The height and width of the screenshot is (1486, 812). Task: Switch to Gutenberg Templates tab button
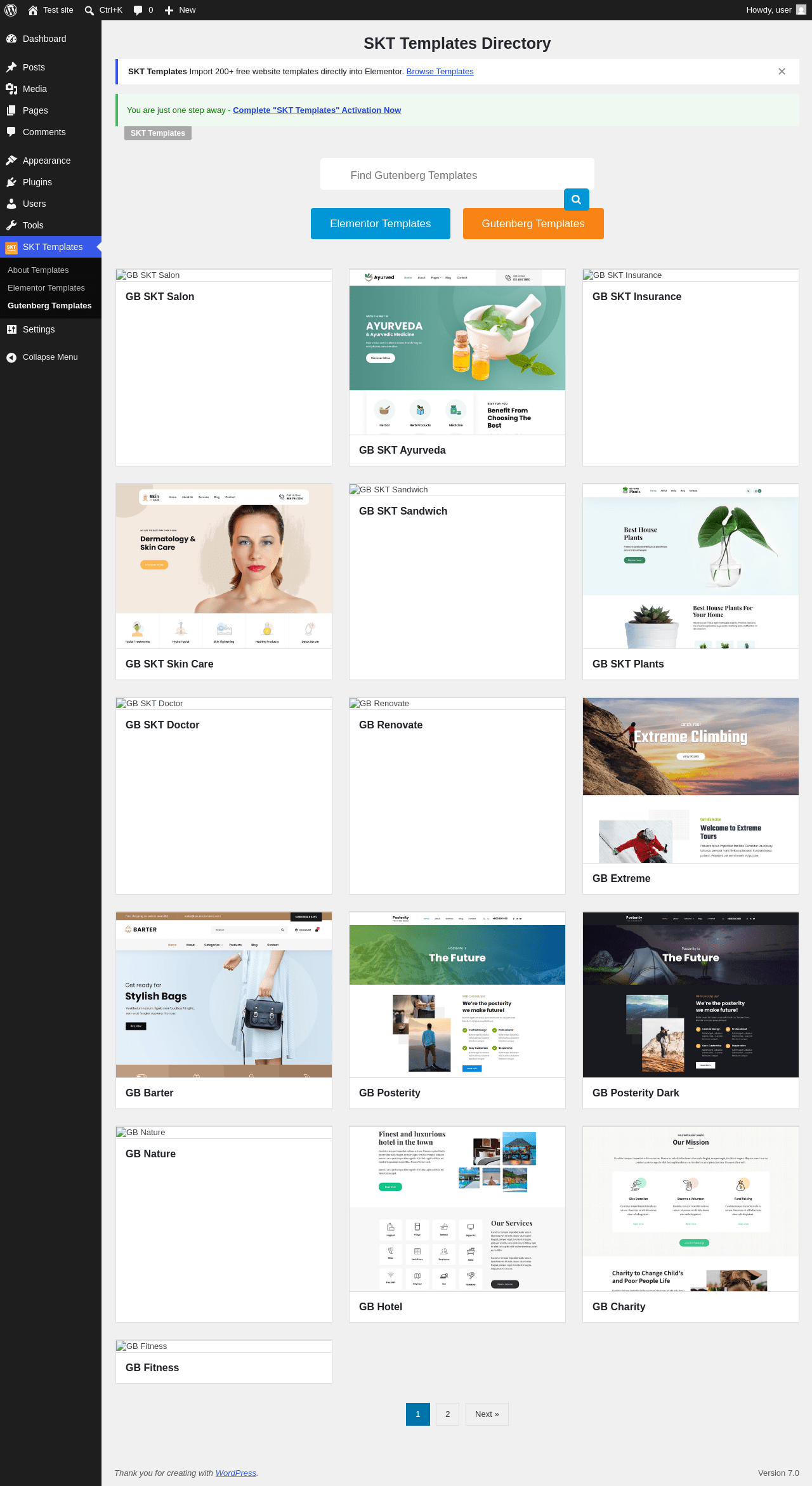pyautogui.click(x=534, y=223)
